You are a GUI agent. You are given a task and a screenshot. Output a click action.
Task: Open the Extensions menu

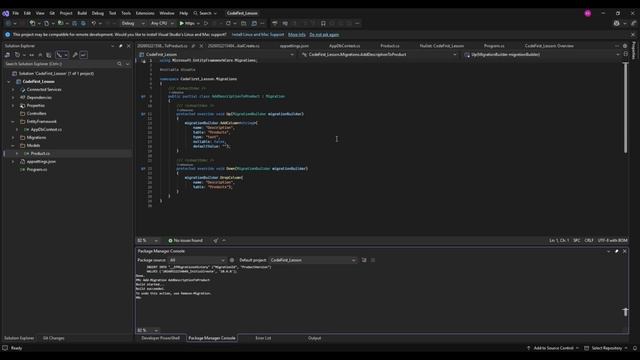tap(145, 13)
